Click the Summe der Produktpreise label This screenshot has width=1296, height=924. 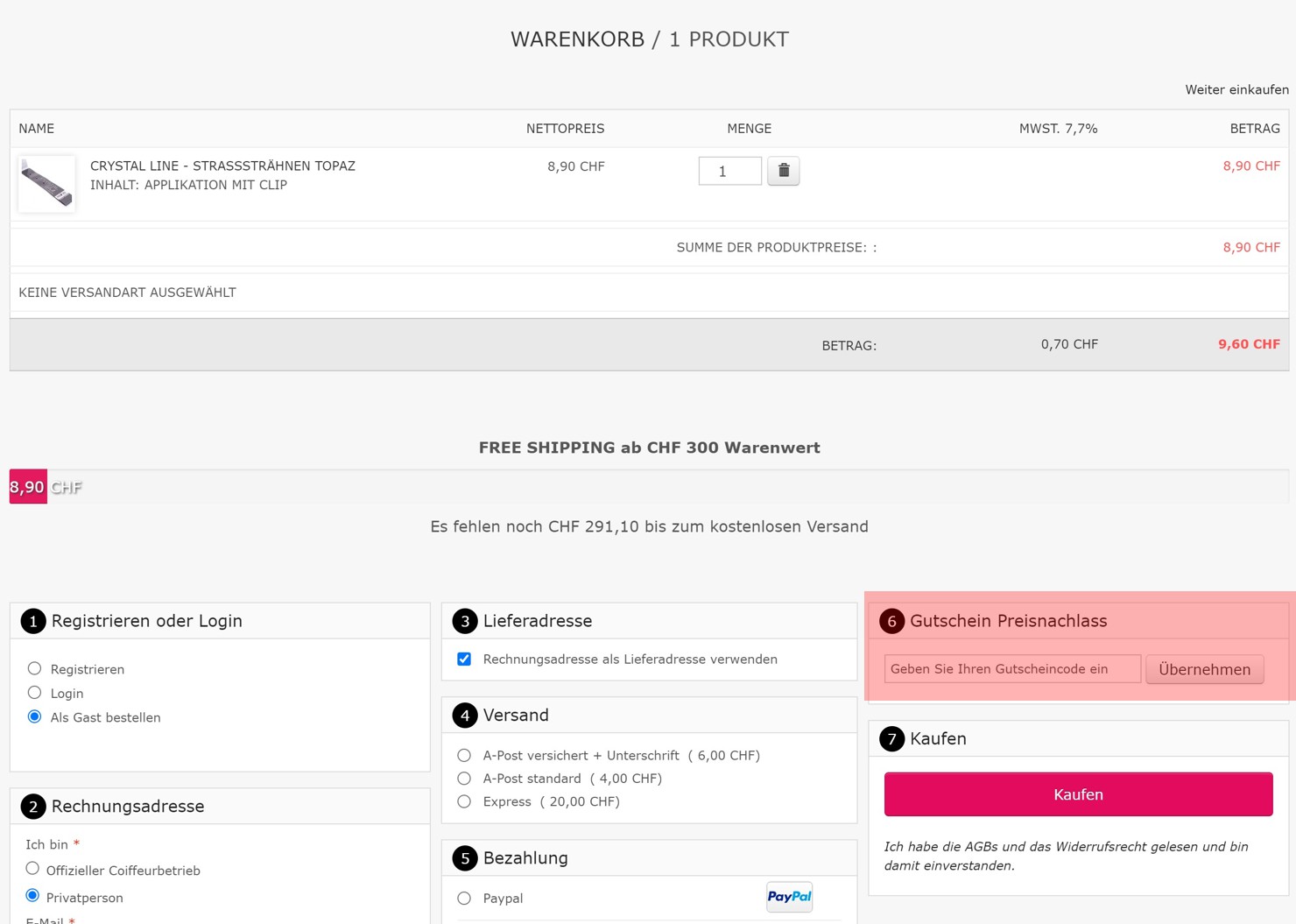coord(777,248)
